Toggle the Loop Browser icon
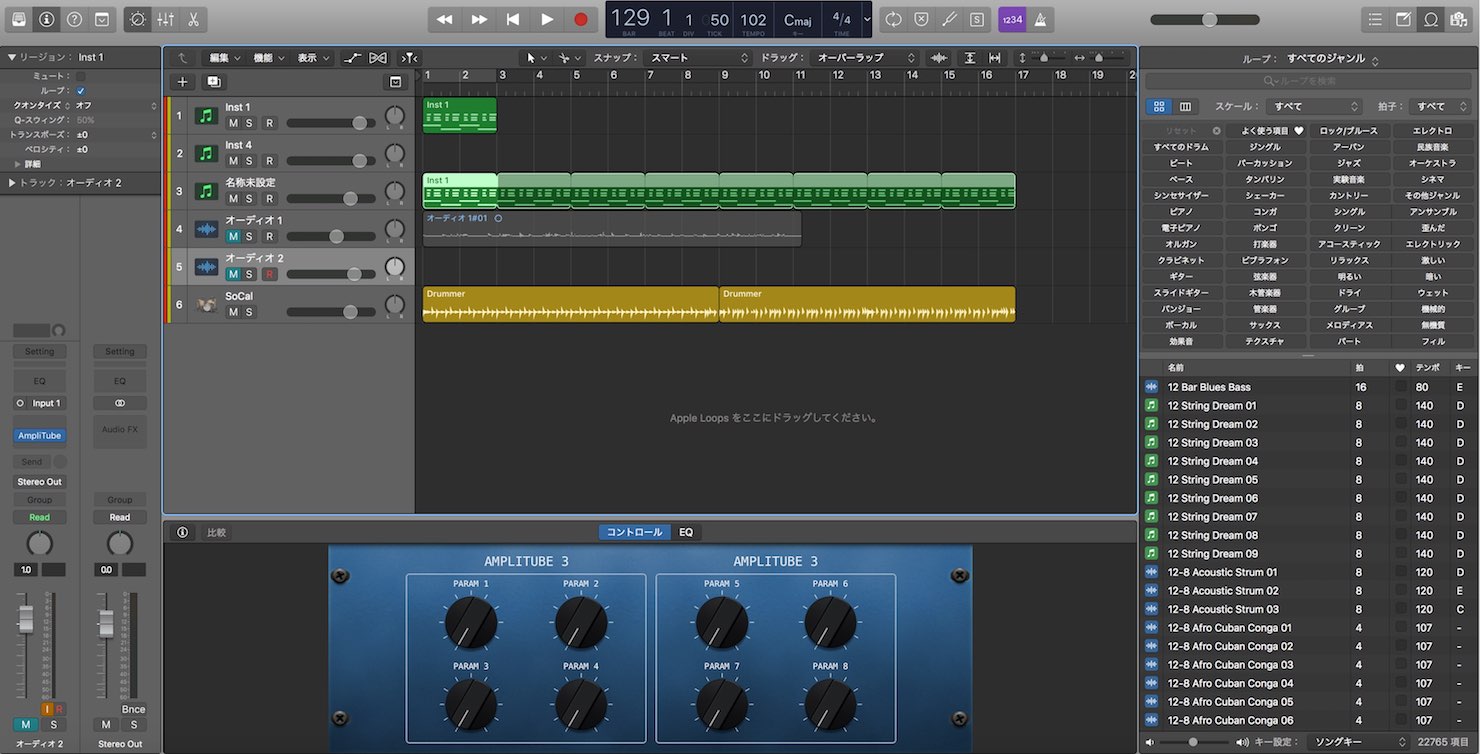 (x=1430, y=19)
